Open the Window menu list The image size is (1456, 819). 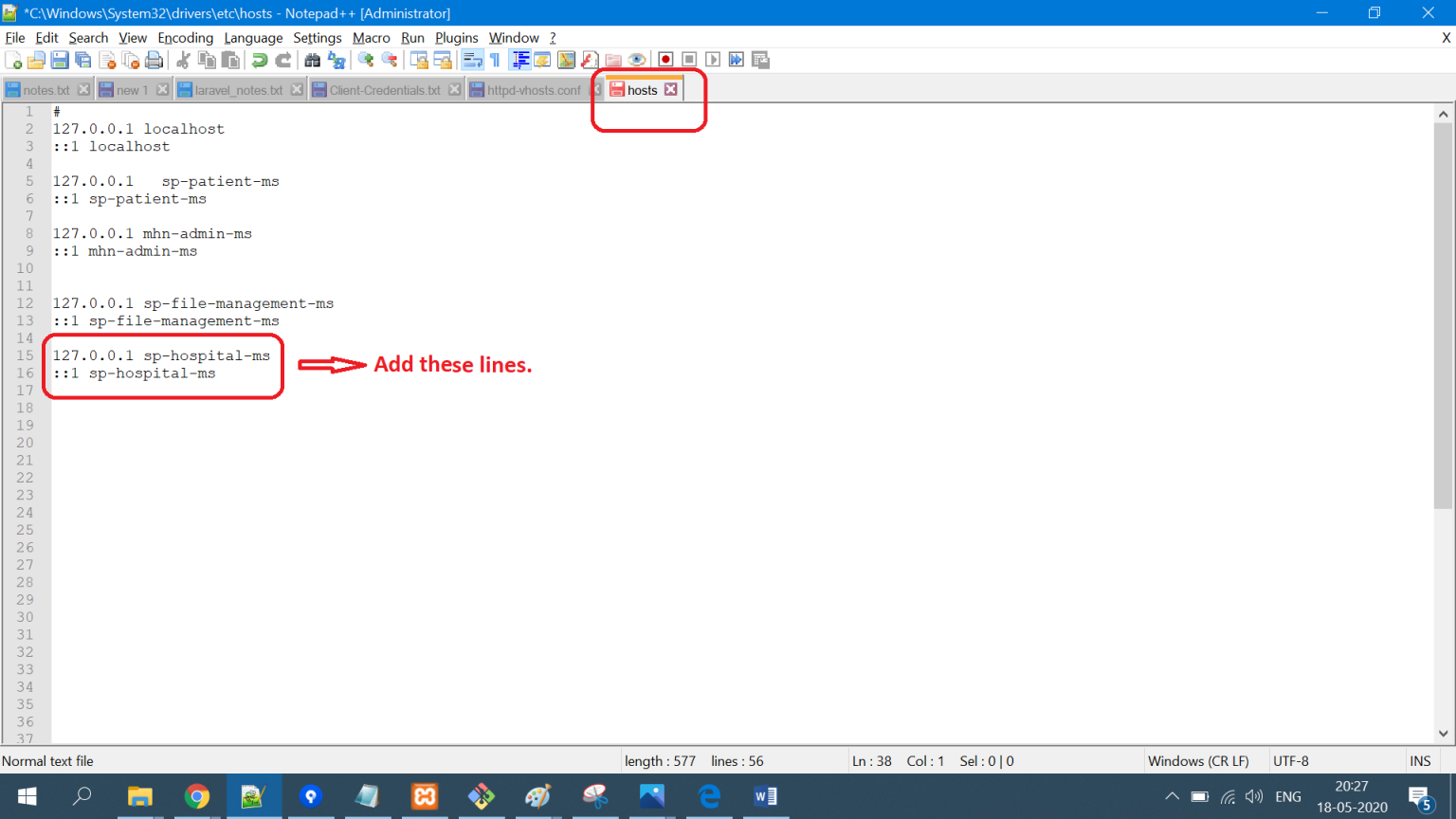click(x=514, y=38)
